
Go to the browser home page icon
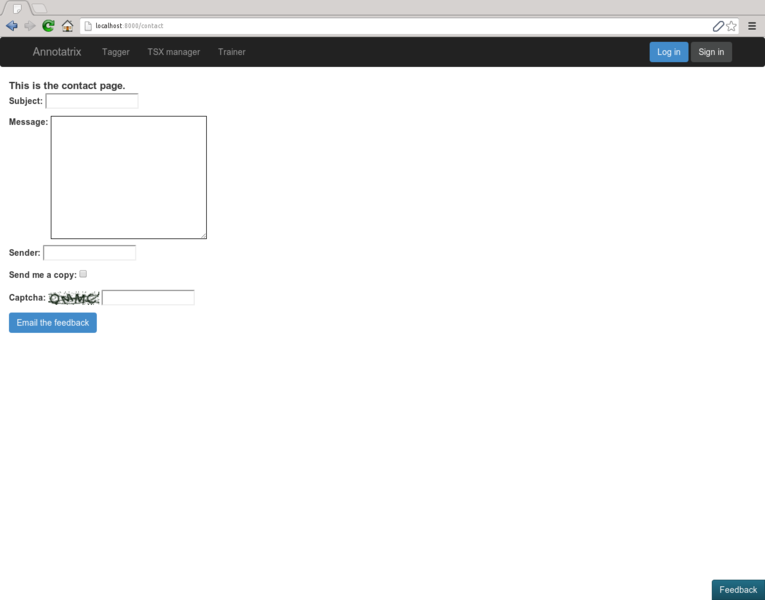coord(67,26)
